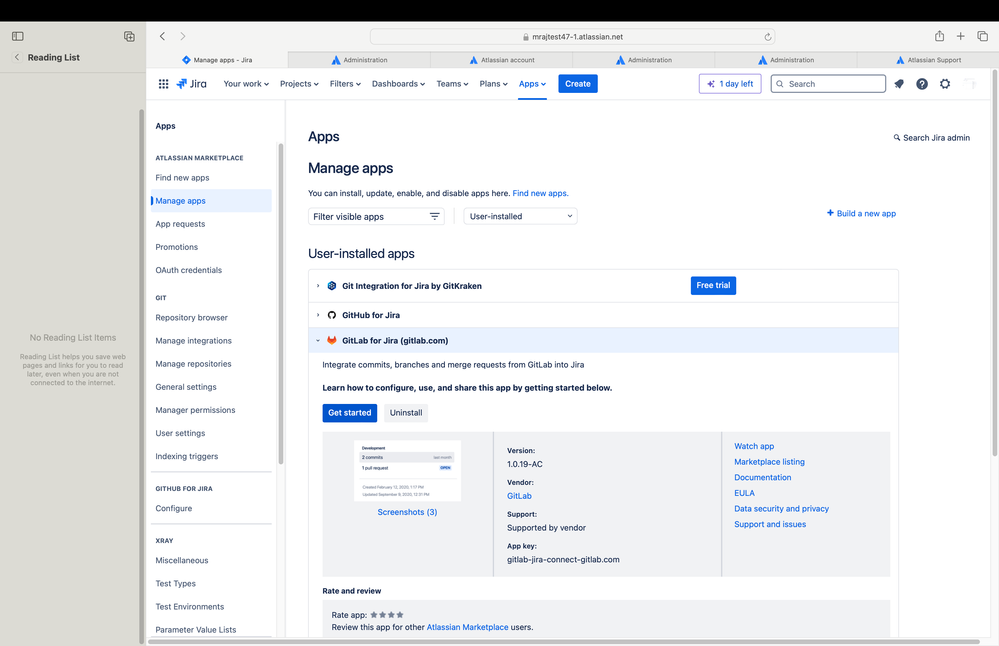
Task: Open Marketplace listing link
Action: point(769,462)
